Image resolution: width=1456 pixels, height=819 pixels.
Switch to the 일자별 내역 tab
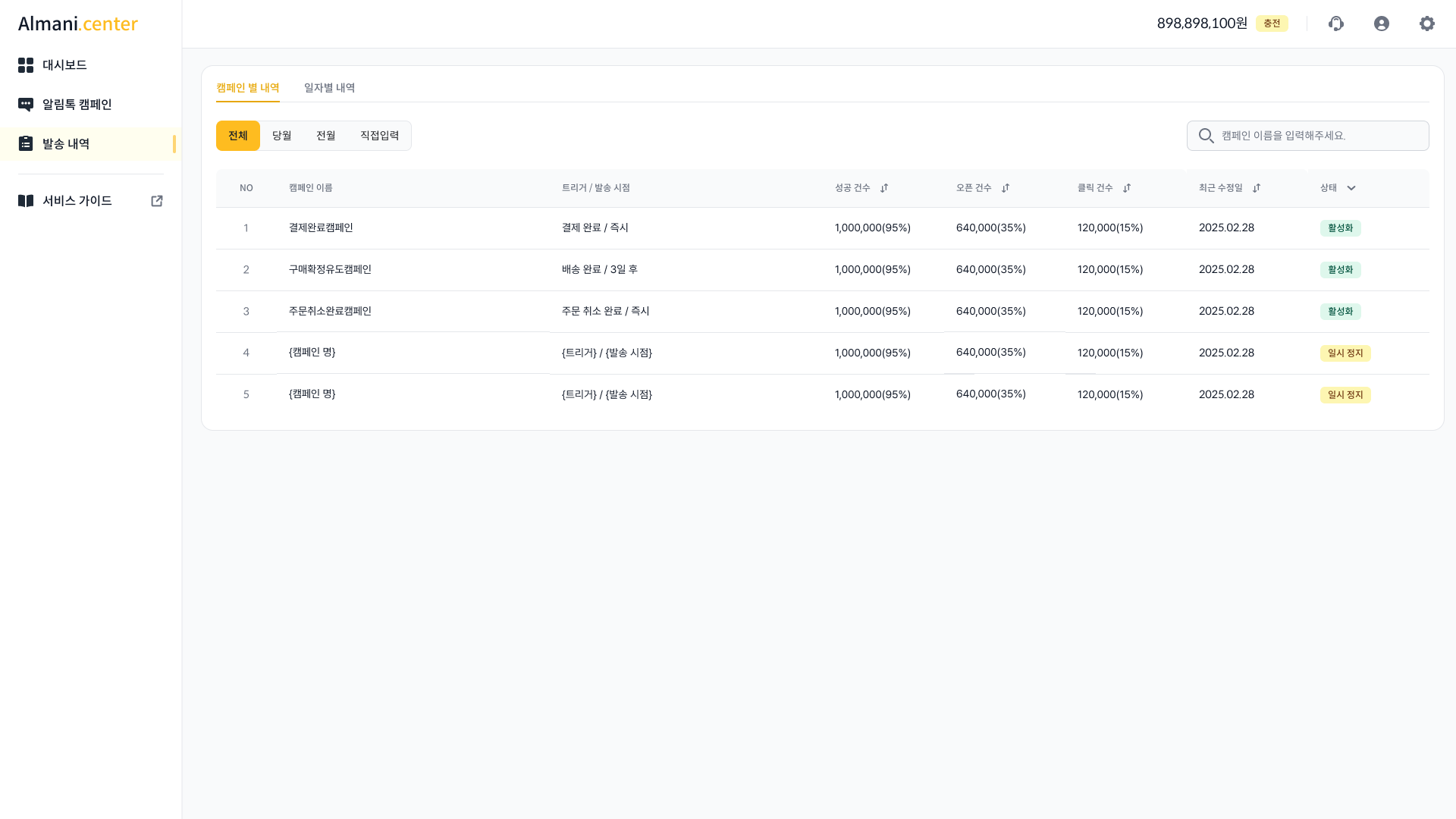pos(329,88)
